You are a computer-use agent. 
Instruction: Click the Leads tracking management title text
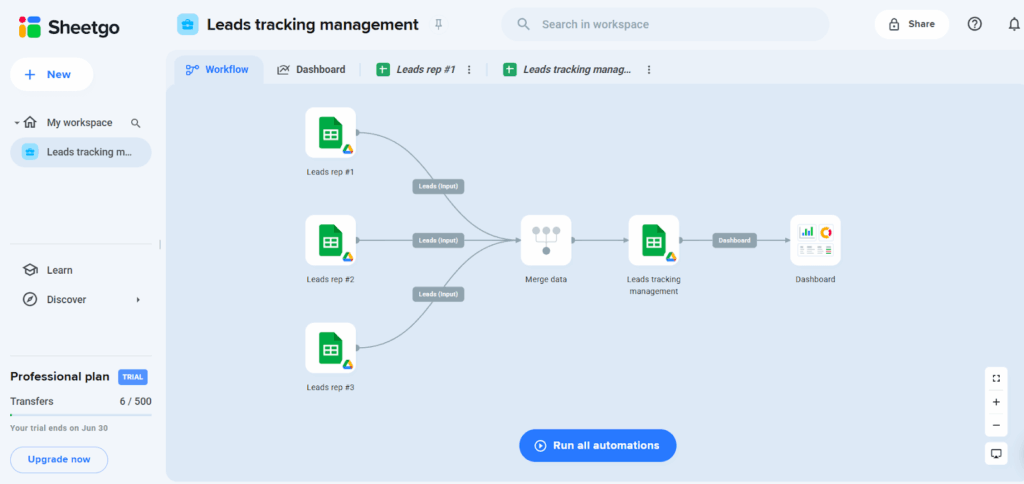(313, 25)
